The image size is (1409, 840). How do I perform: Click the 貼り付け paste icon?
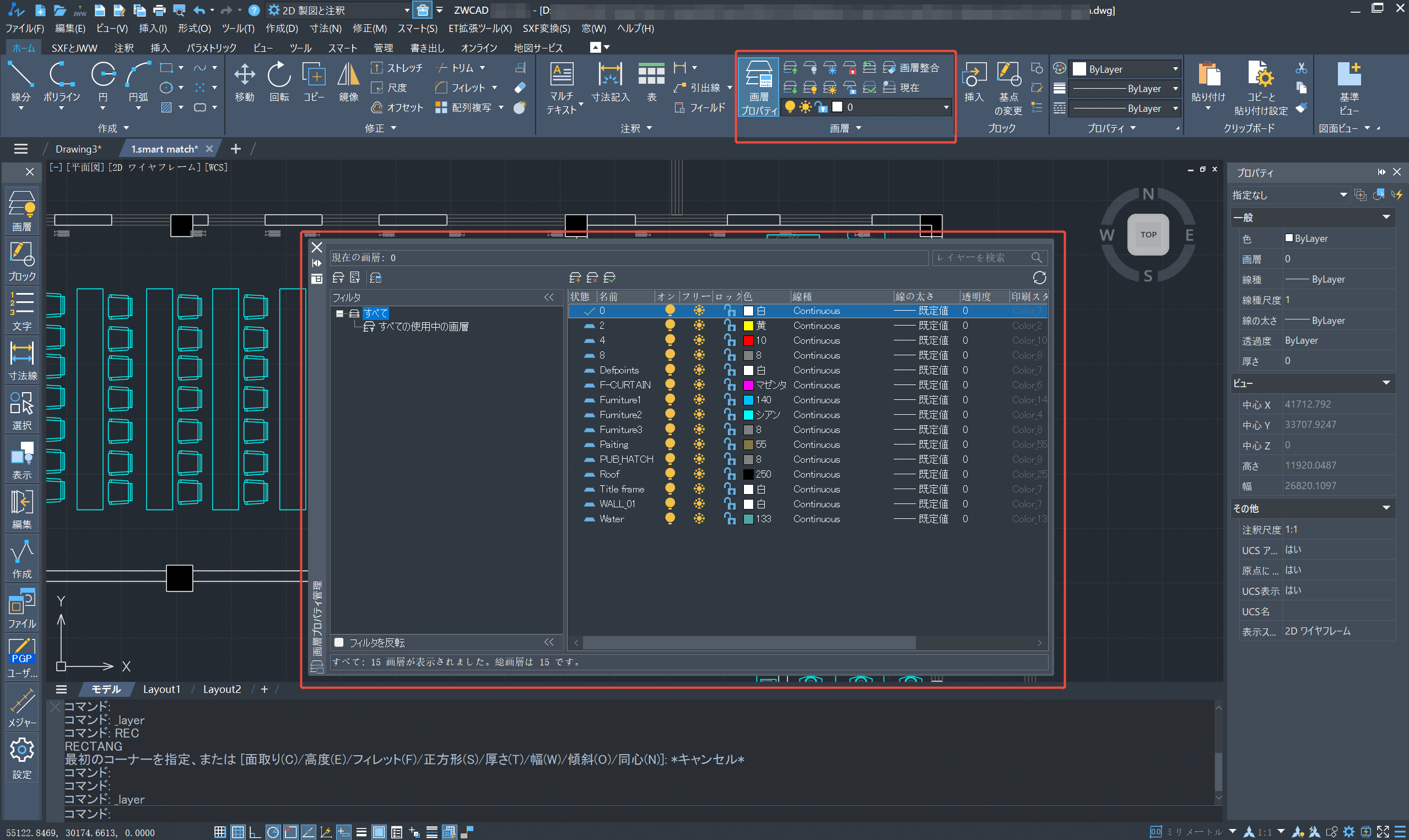pos(1208,82)
